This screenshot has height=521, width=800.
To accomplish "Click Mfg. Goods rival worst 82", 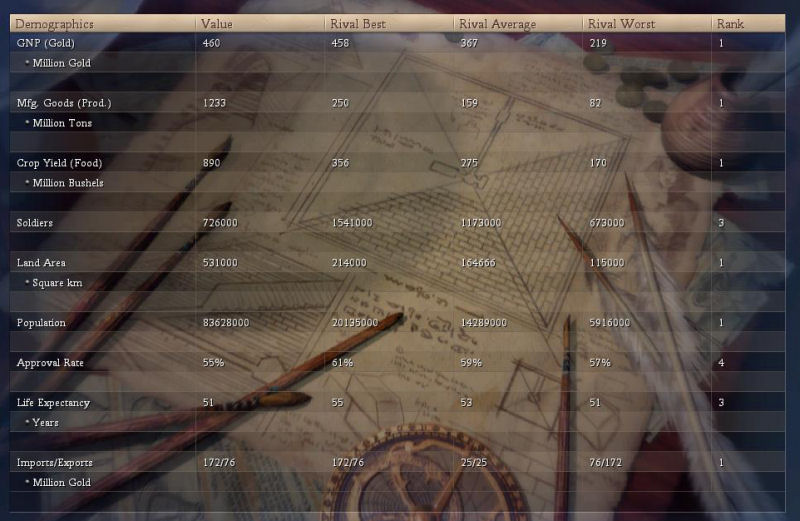I will 595,103.
